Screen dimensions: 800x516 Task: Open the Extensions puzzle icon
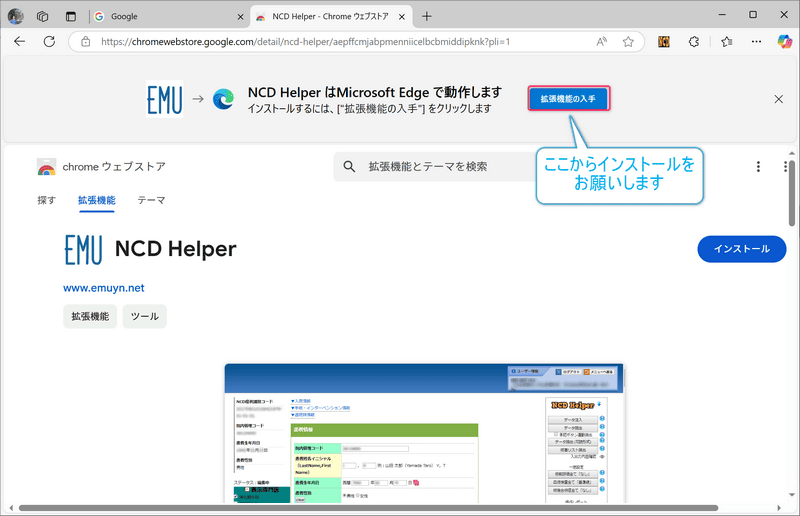[693, 42]
